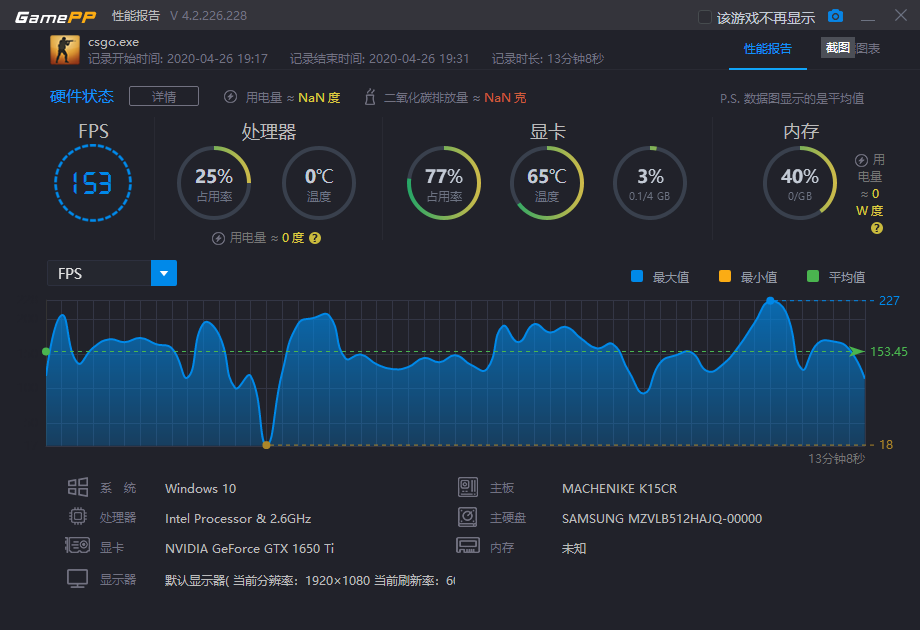Screen dimensions: 920x630
Task: Click the 记录时长: 13分钟8秒 text
Action: coord(547,59)
